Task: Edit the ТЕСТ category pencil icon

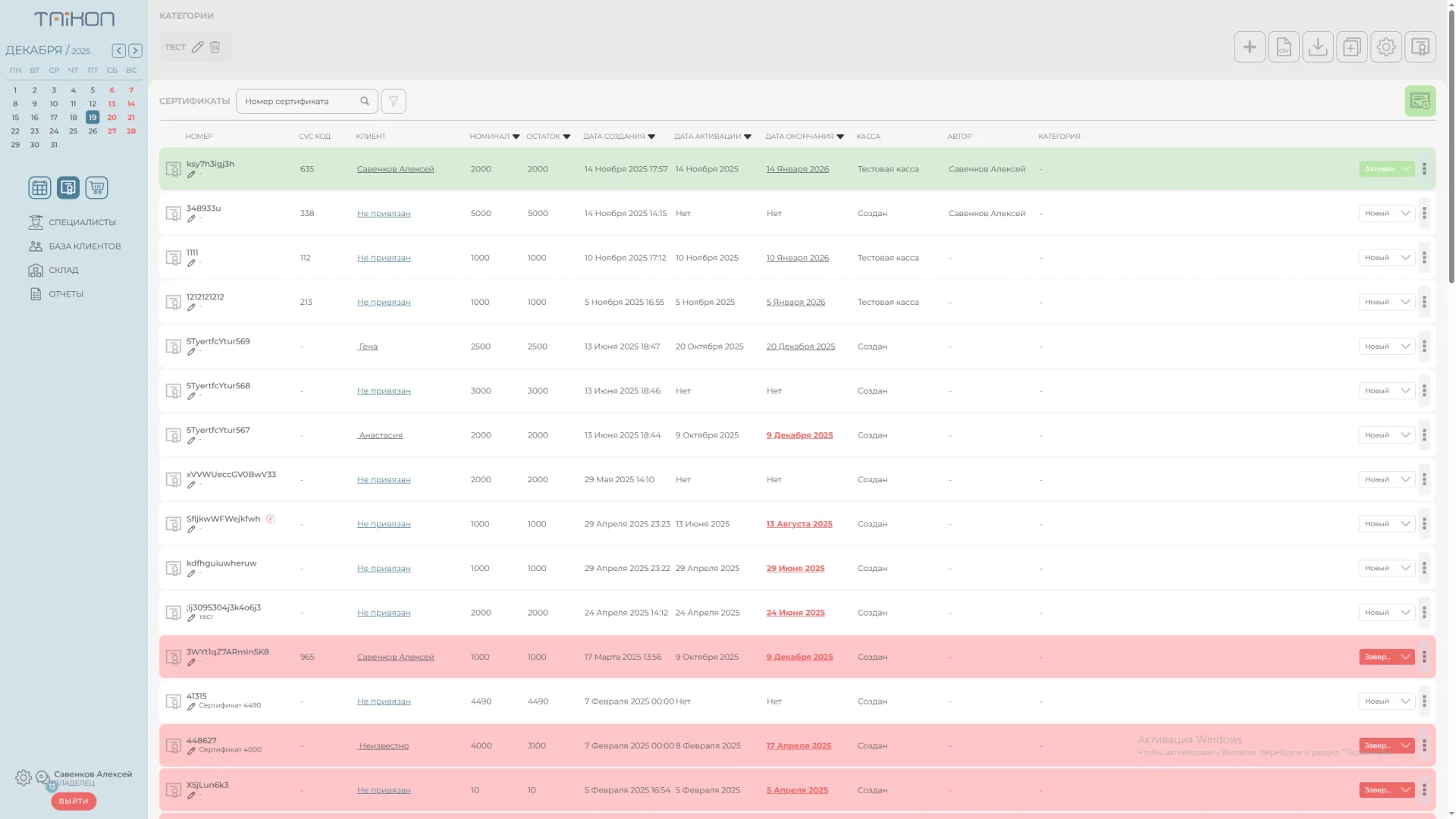Action: (197, 47)
